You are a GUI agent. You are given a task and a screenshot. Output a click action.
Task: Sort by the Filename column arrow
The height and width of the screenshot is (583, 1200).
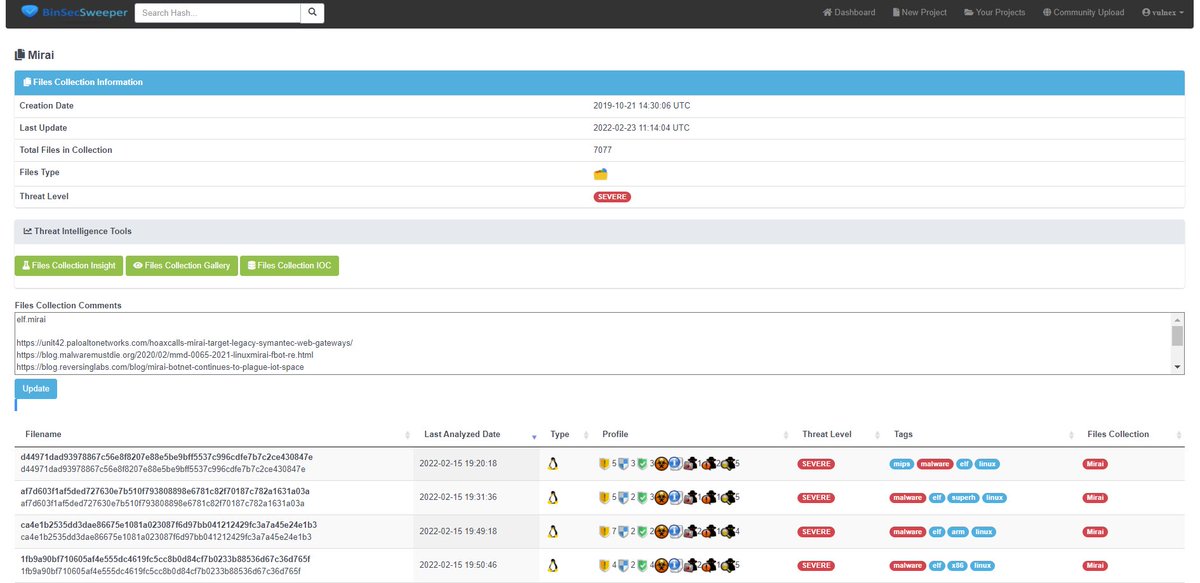[x=408, y=434]
